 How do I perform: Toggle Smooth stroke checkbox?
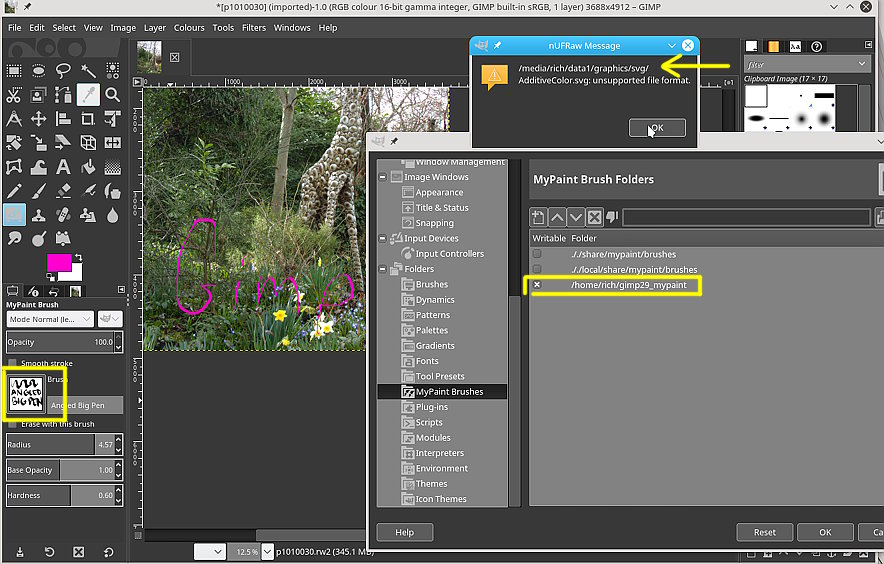[12, 363]
